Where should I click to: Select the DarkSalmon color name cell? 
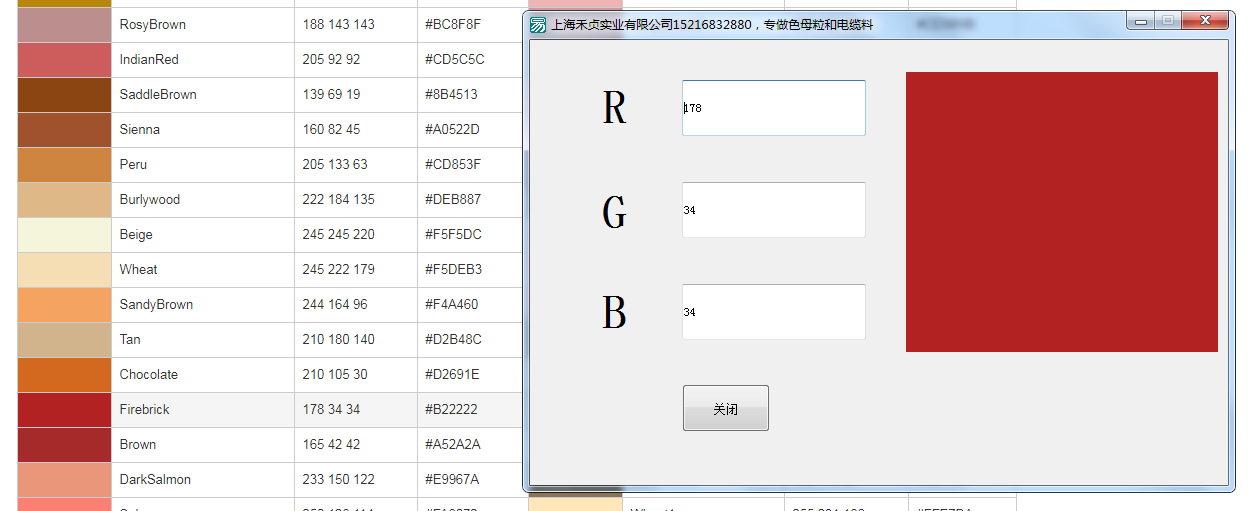(x=202, y=480)
